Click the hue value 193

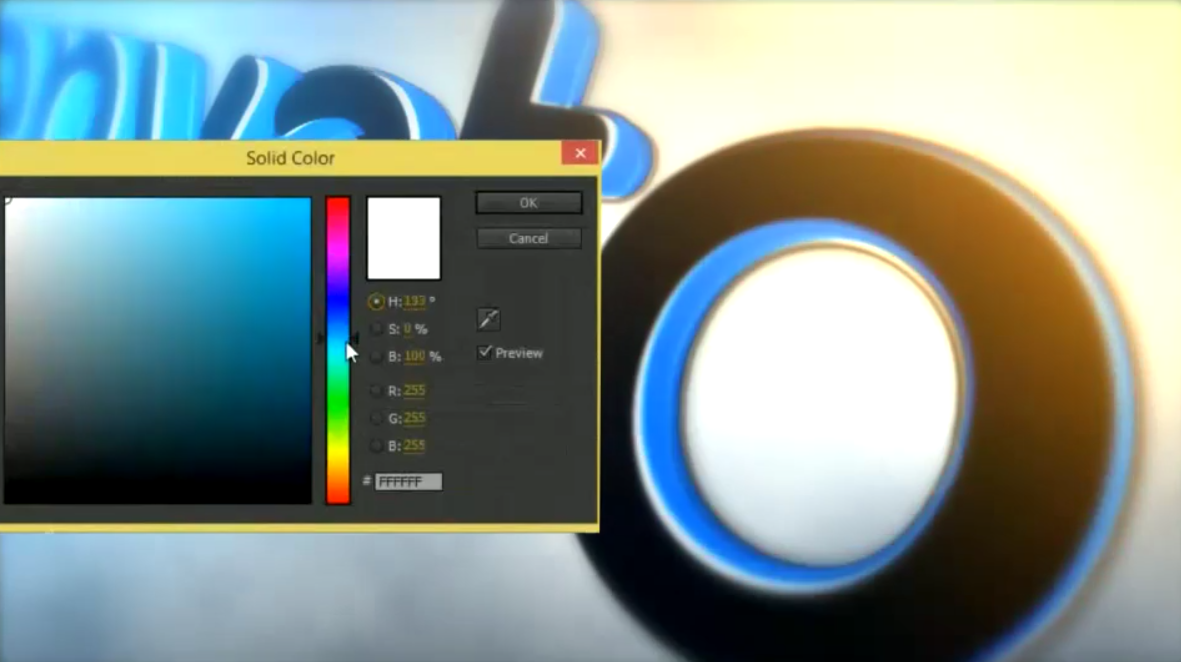(x=414, y=301)
